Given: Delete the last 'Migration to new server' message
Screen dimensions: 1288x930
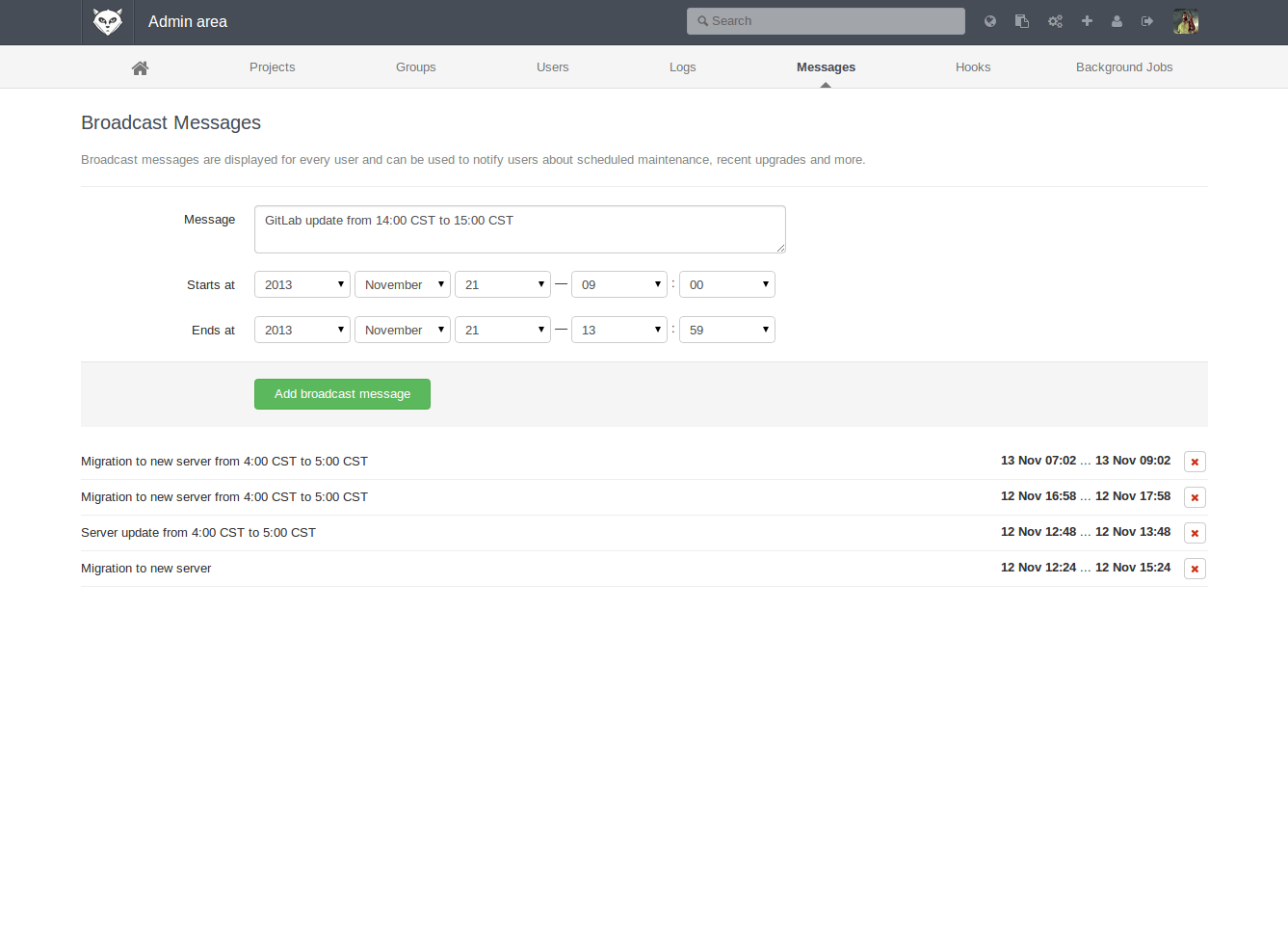Looking at the screenshot, I should pyautogui.click(x=1195, y=569).
